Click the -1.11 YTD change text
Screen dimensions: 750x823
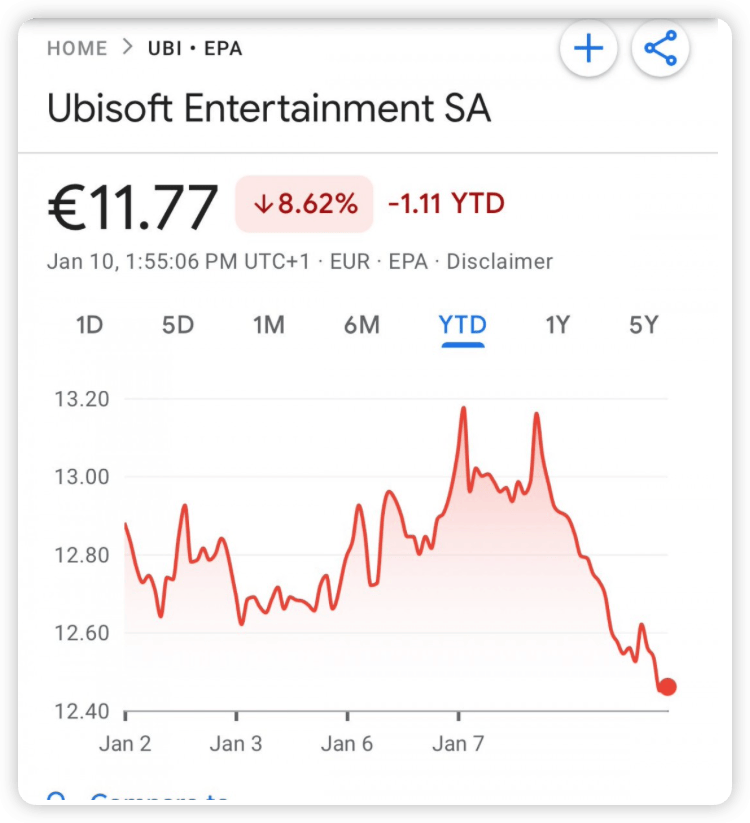tap(446, 204)
